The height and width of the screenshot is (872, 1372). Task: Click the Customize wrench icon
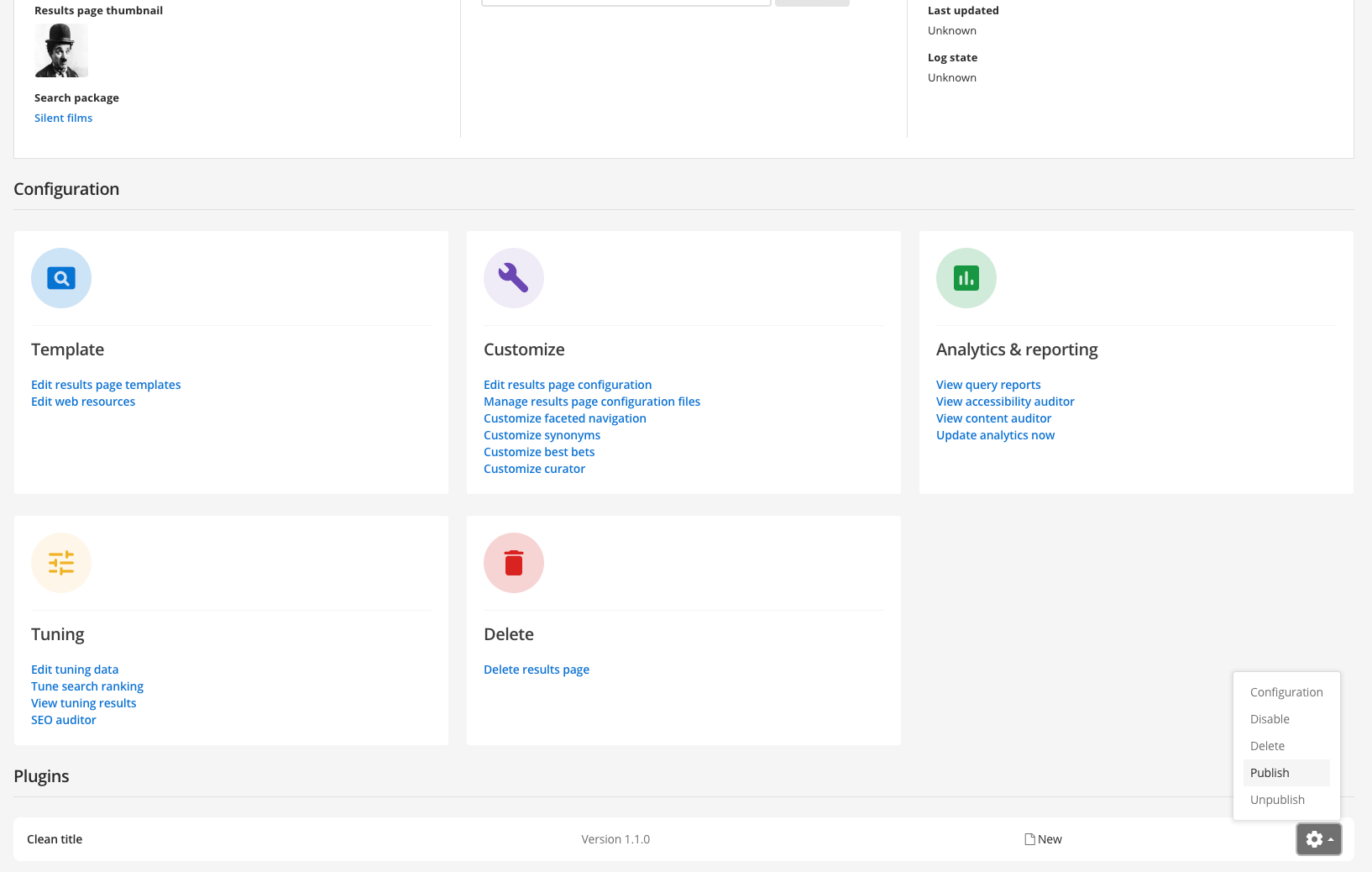click(513, 278)
